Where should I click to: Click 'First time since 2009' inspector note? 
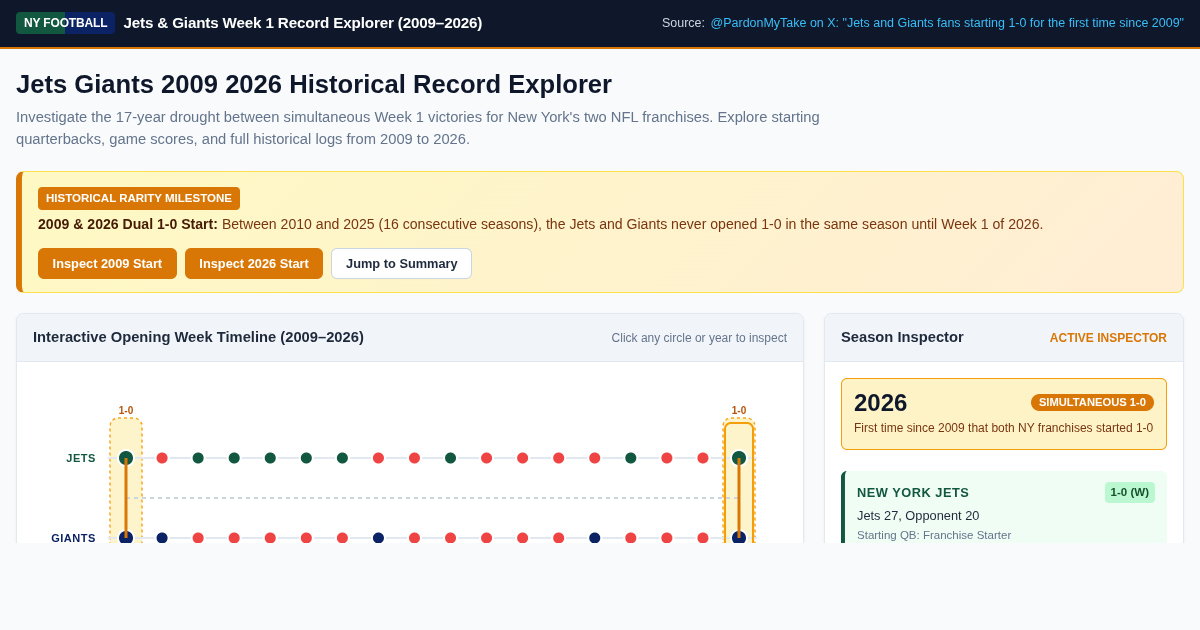pos(1003,428)
